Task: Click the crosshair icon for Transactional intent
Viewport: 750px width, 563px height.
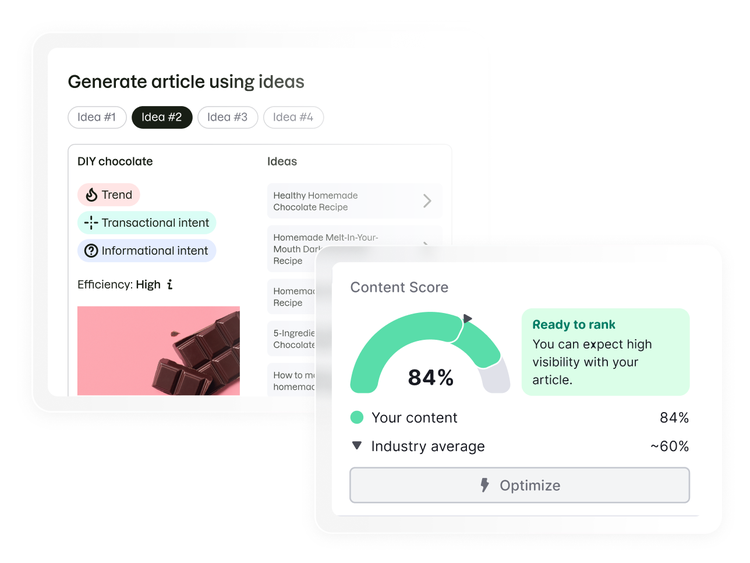Action: pos(91,223)
